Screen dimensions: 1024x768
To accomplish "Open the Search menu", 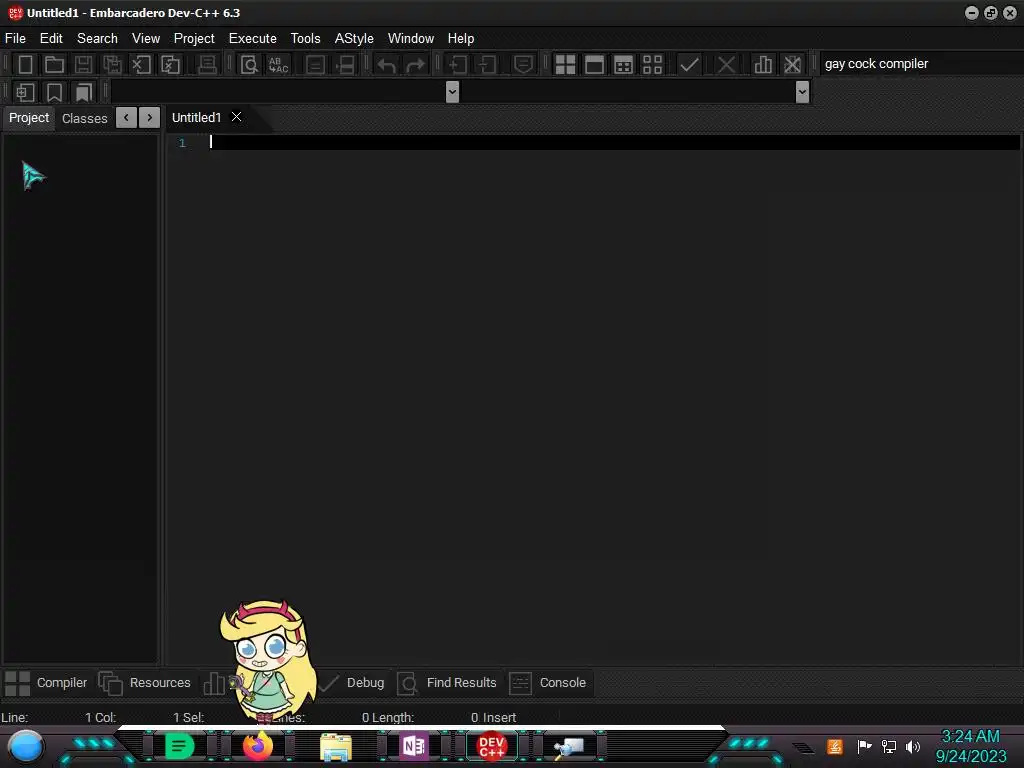I will point(97,39).
